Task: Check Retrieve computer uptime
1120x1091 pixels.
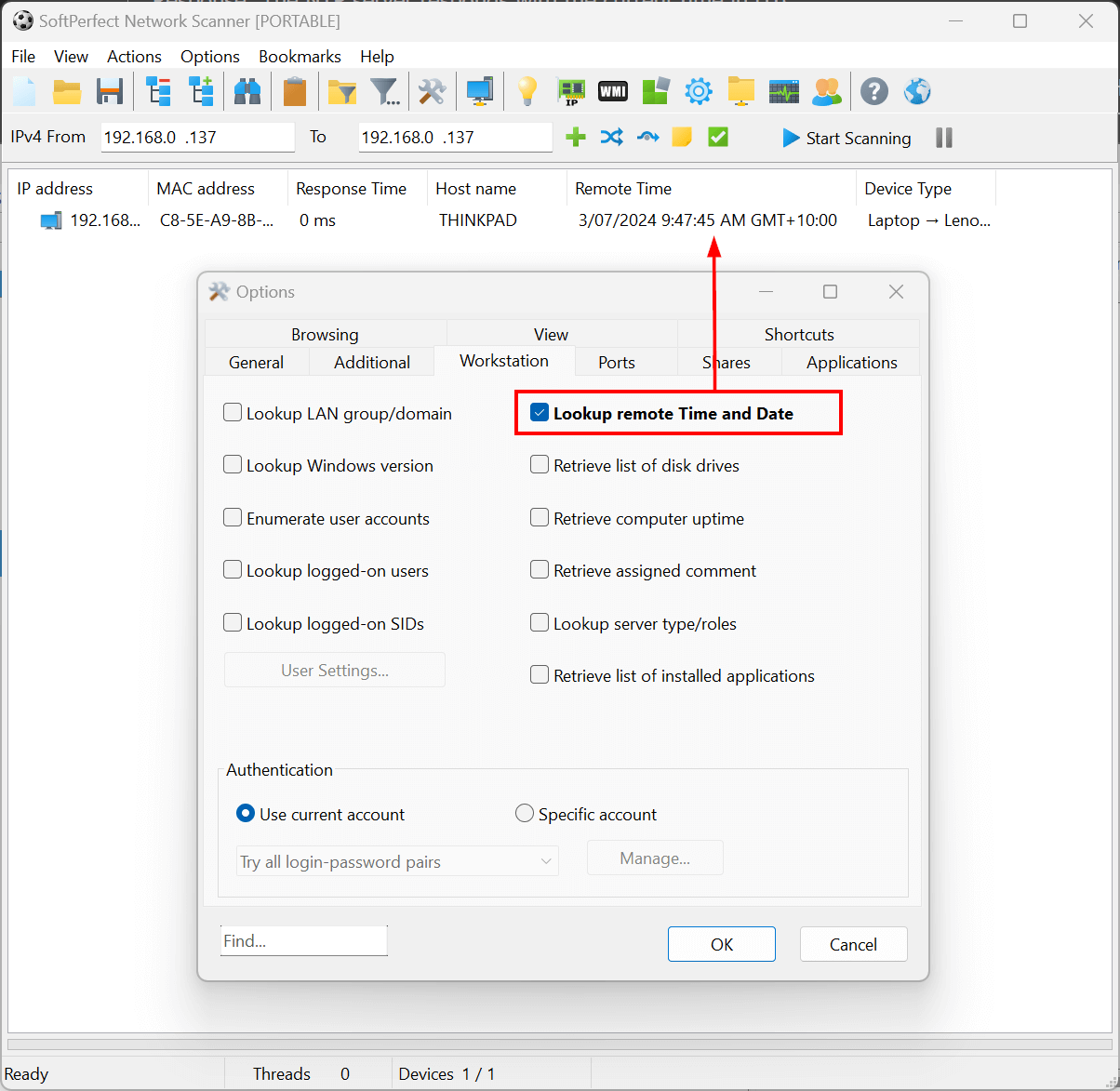Action: [540, 518]
